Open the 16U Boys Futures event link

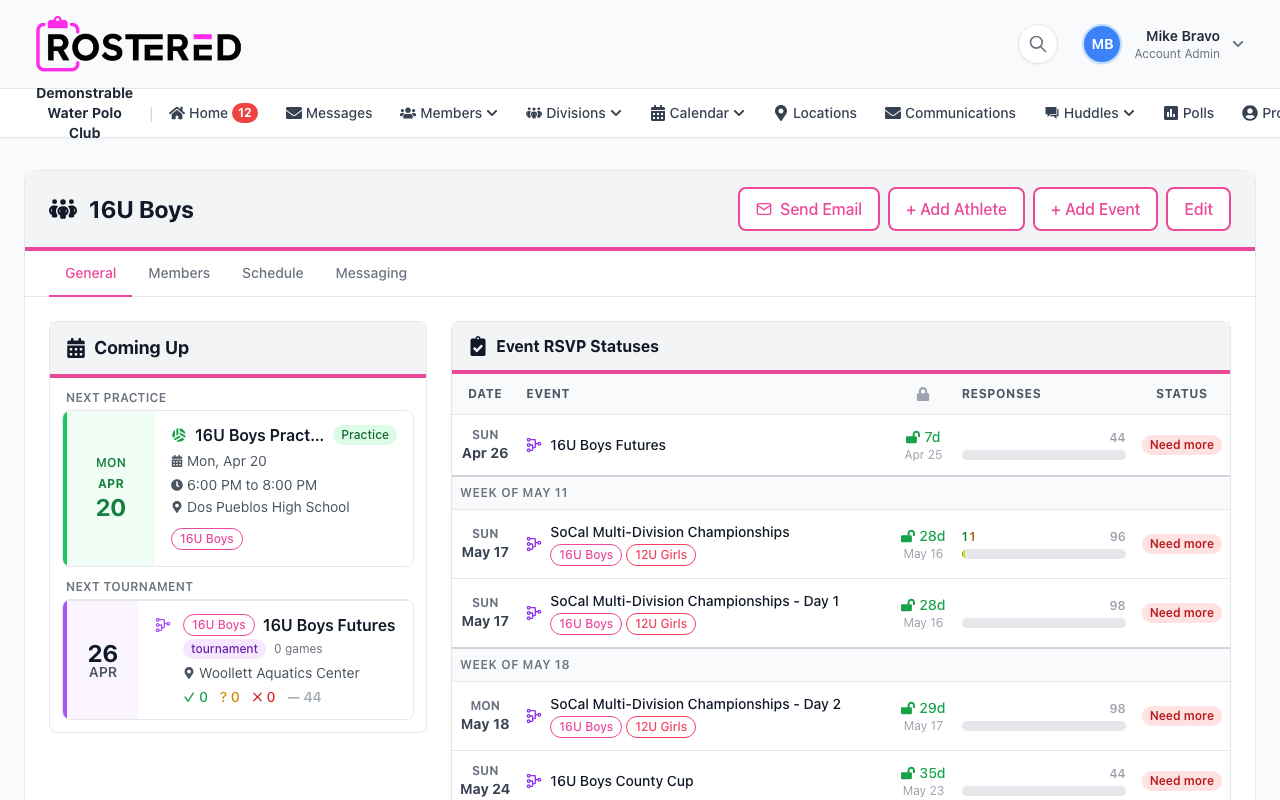pos(608,445)
